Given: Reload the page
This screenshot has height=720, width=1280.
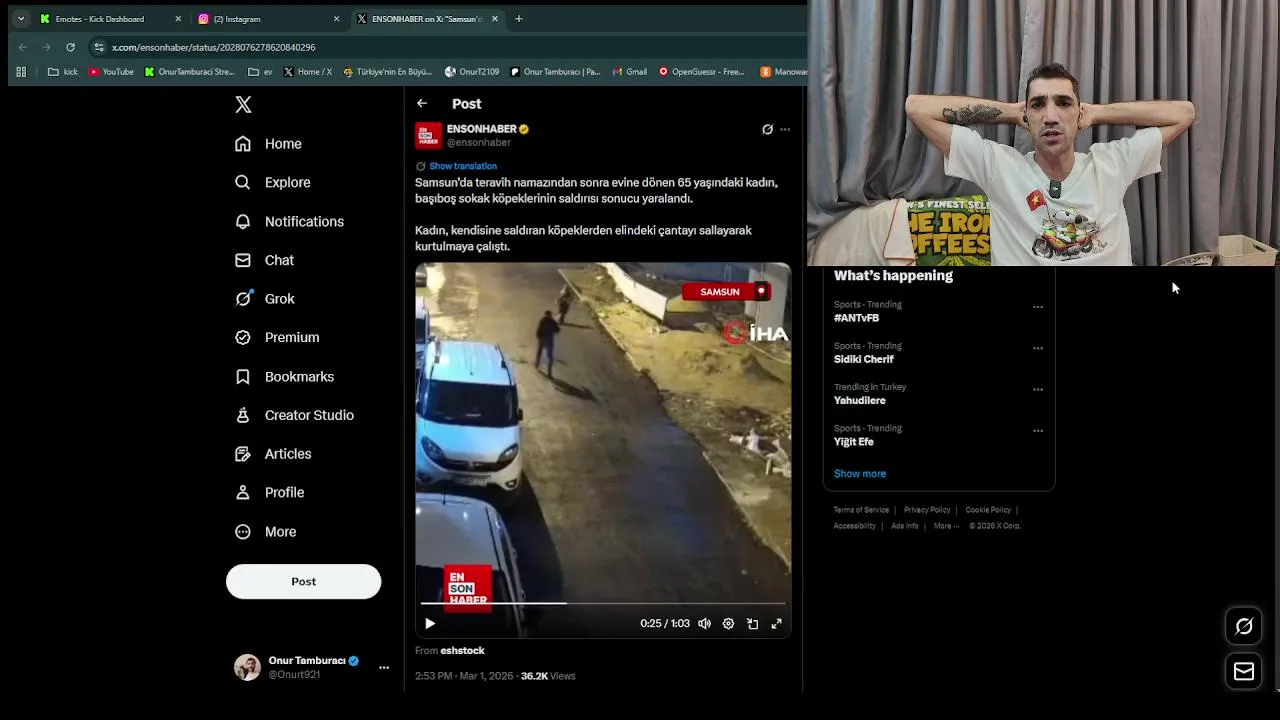Looking at the screenshot, I should 70,47.
